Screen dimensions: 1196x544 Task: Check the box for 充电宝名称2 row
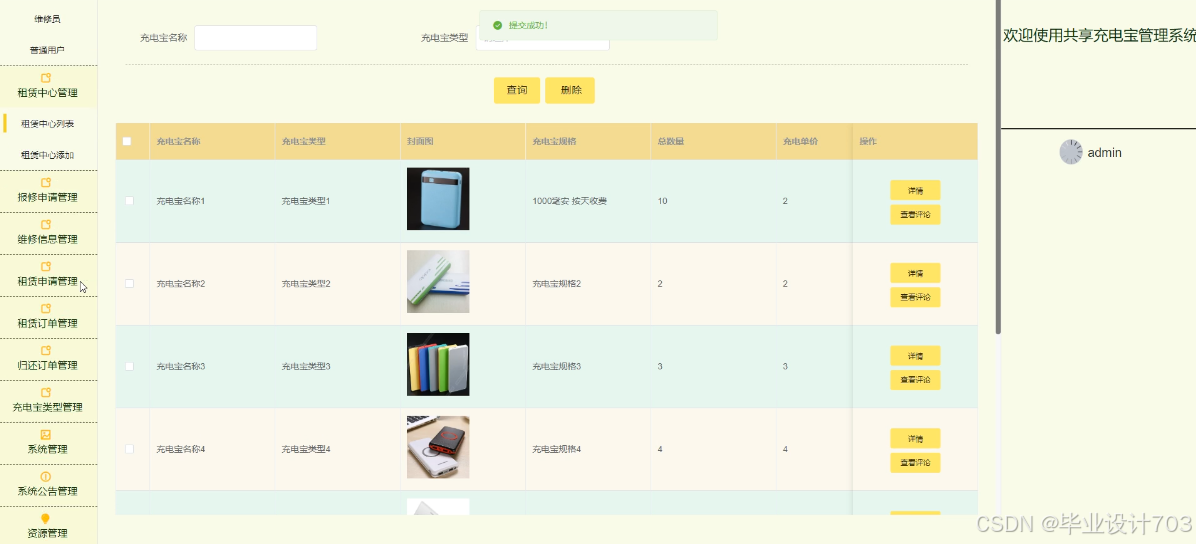(x=129, y=283)
